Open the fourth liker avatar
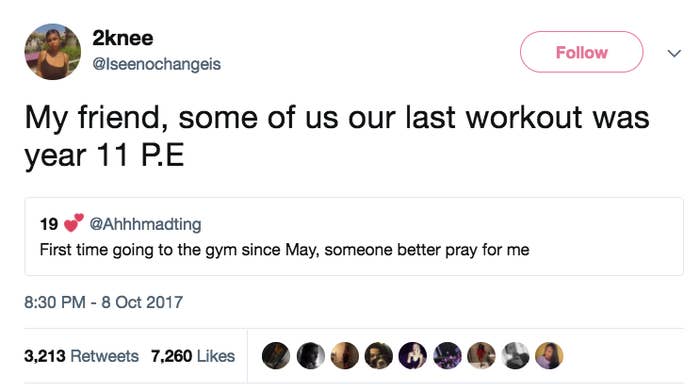 379,356
